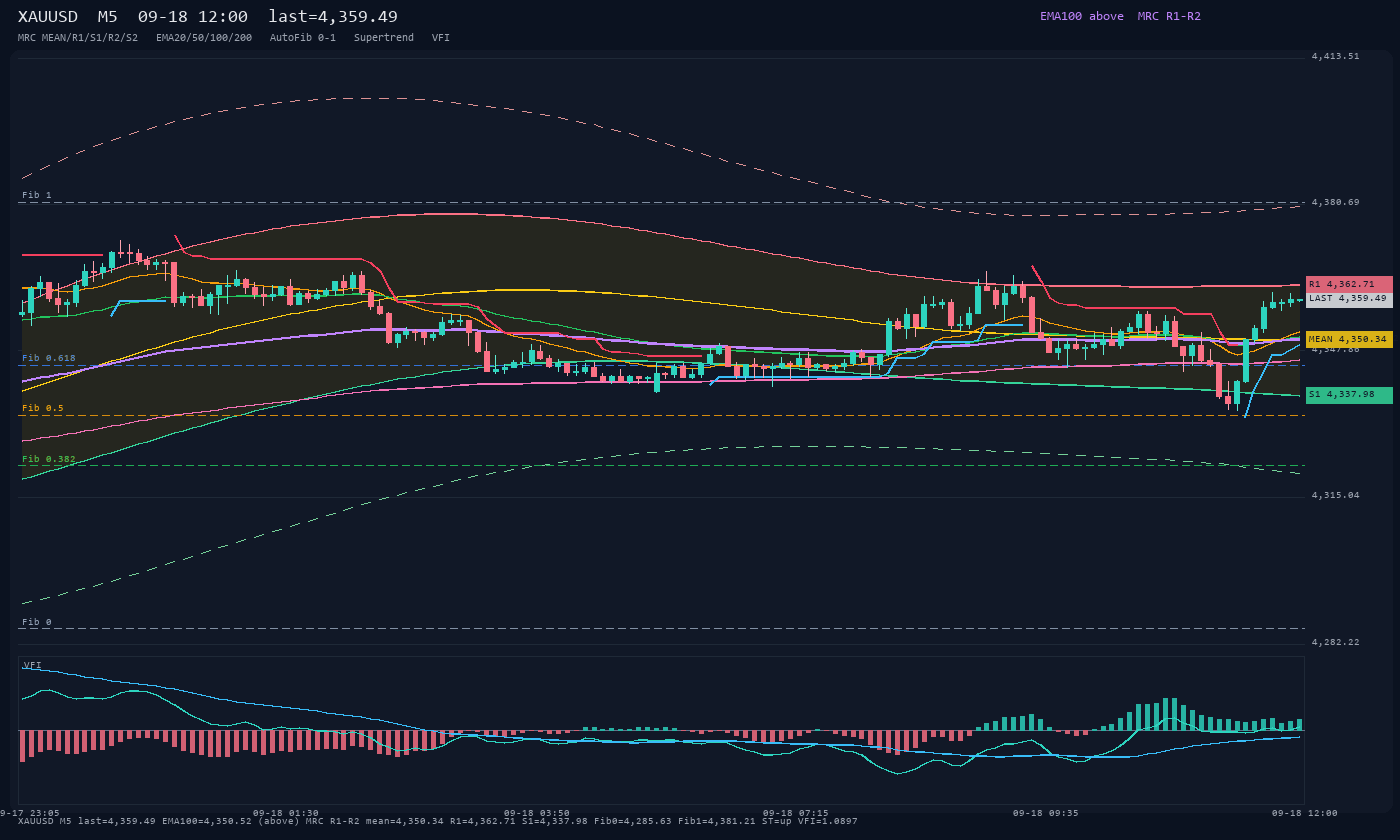Click the 'Fib 1' level label
The height and width of the screenshot is (840, 1400).
pos(37,195)
